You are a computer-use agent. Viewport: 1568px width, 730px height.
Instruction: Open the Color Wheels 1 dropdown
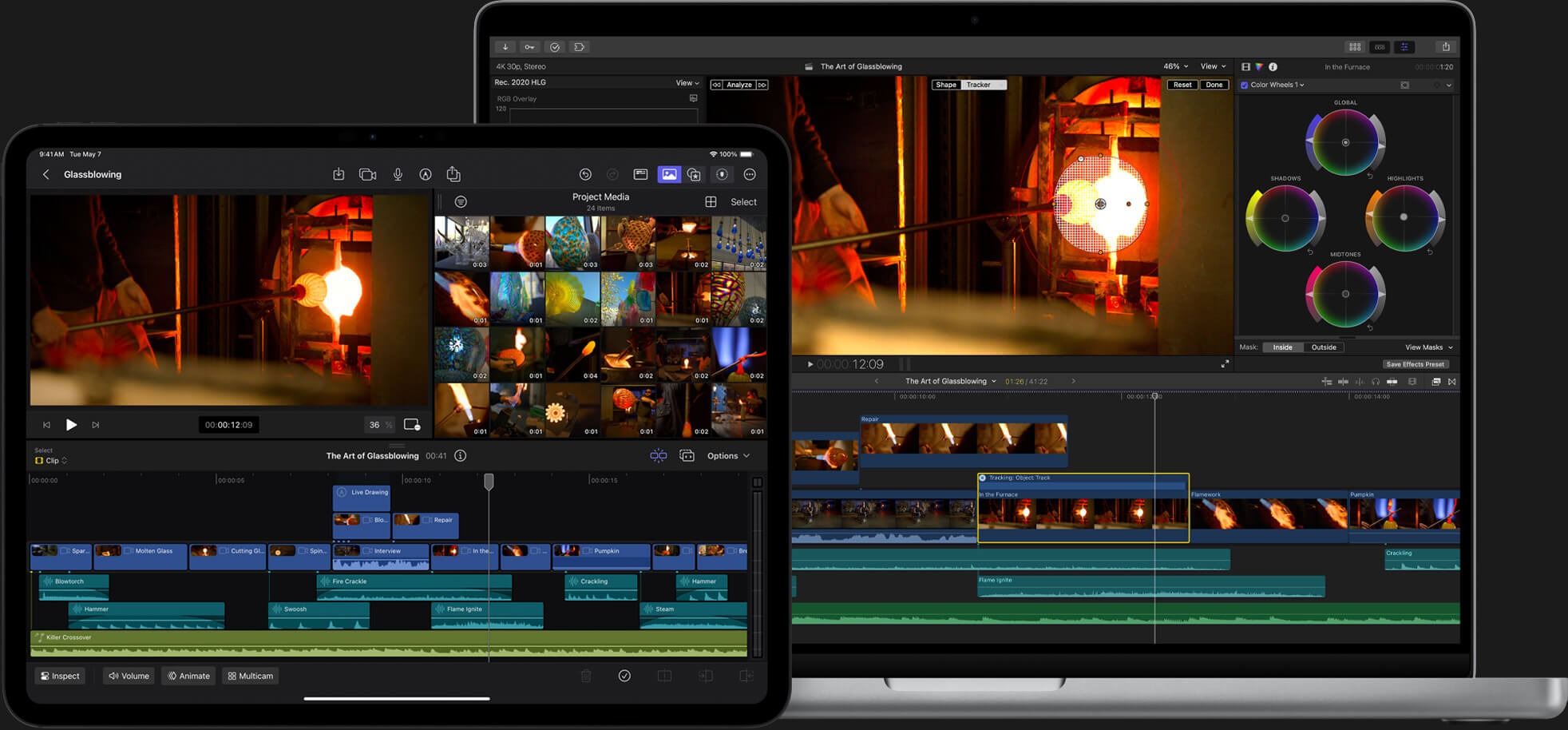pos(1277,85)
